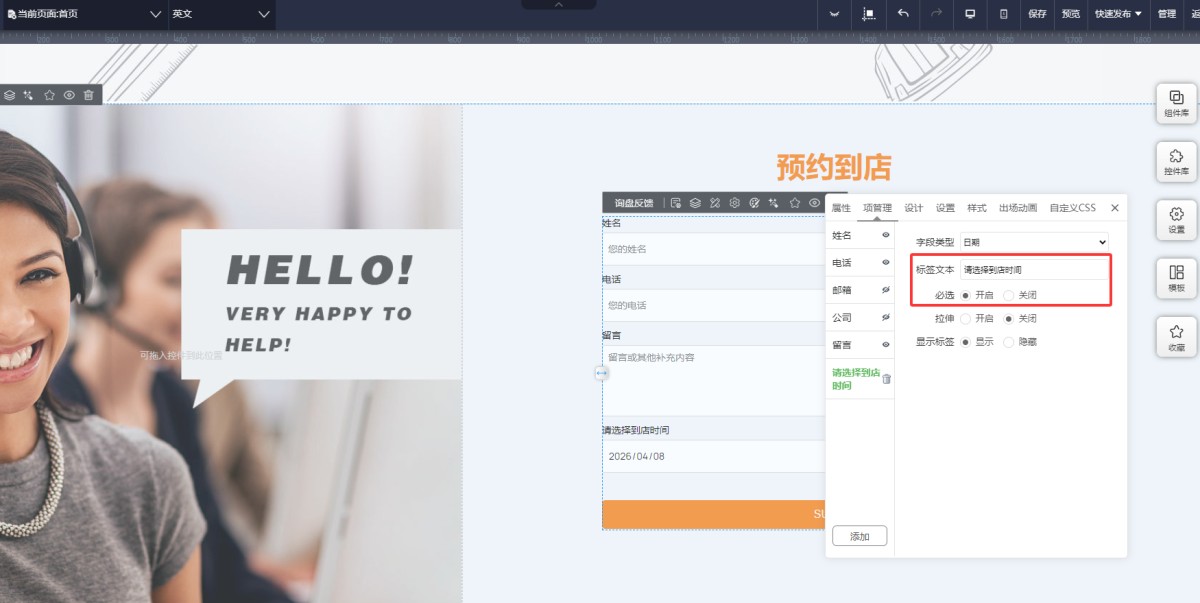1200x603 pixels.
Task: Toggle the eye icon in the section toolbar
Action: [x=69, y=95]
